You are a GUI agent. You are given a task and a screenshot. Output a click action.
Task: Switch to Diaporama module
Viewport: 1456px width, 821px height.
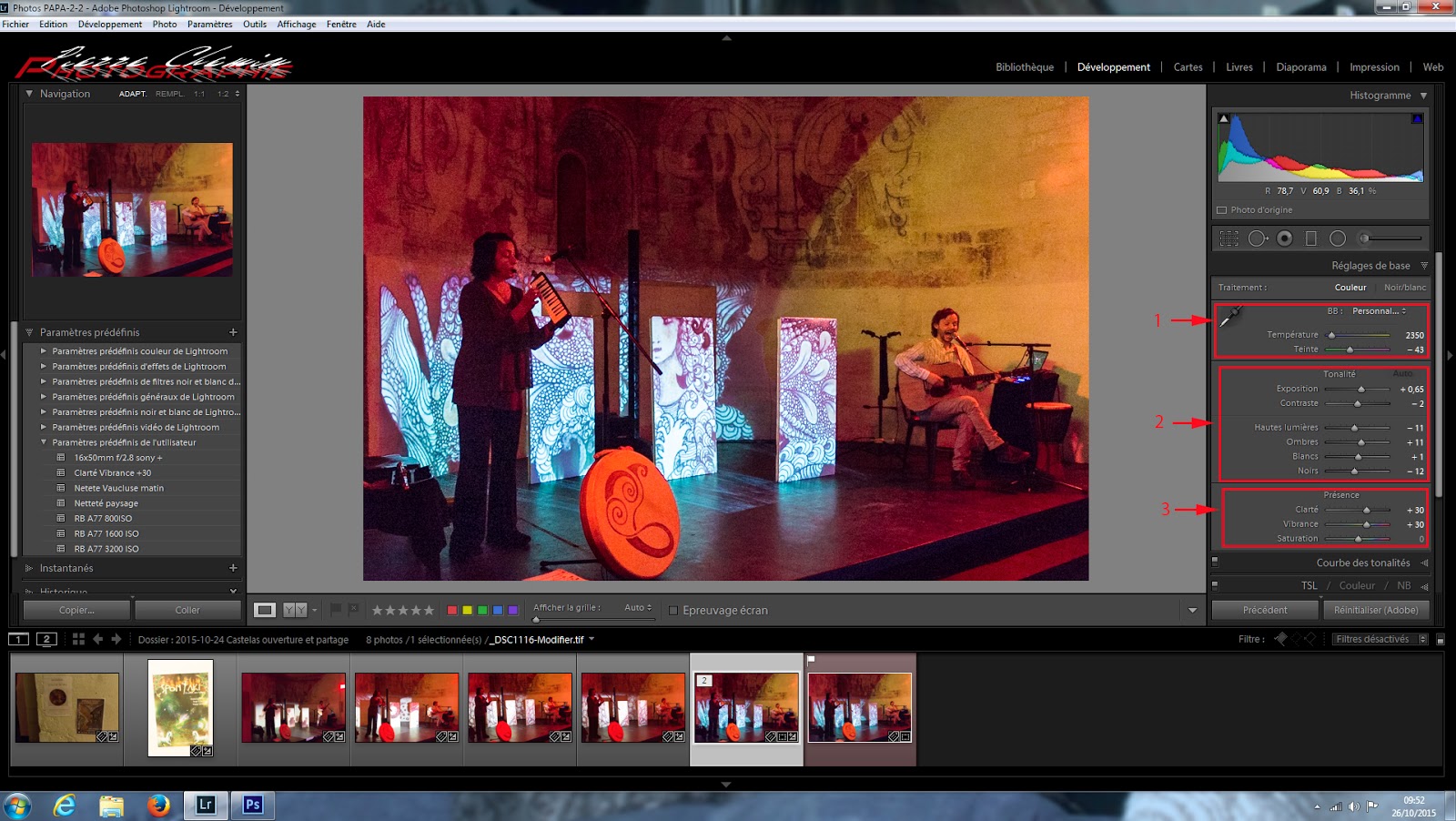click(x=1301, y=67)
